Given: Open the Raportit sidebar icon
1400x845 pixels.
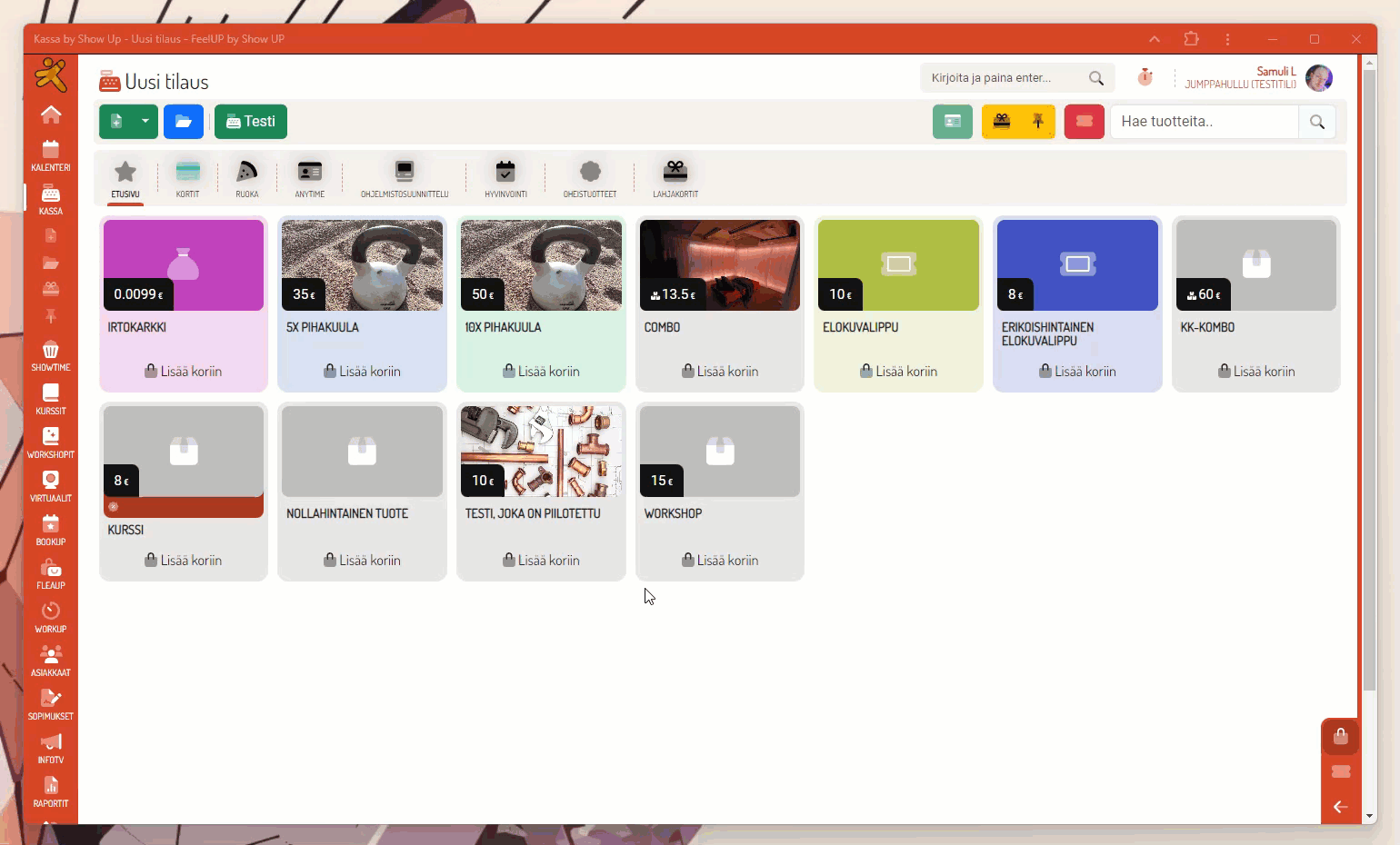Looking at the screenshot, I should (51, 791).
